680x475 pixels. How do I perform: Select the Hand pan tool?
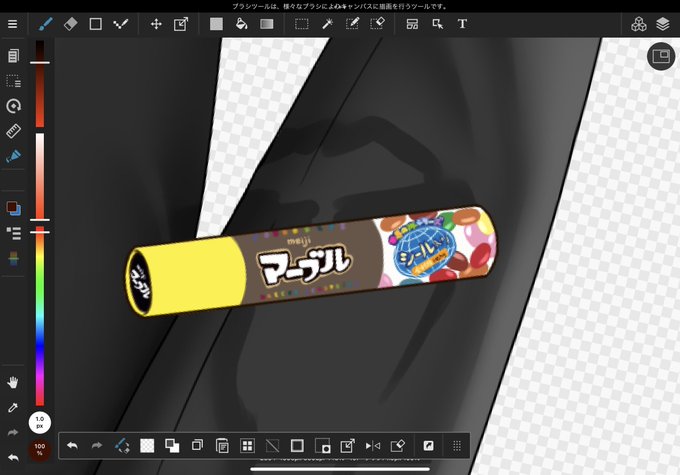point(13,383)
